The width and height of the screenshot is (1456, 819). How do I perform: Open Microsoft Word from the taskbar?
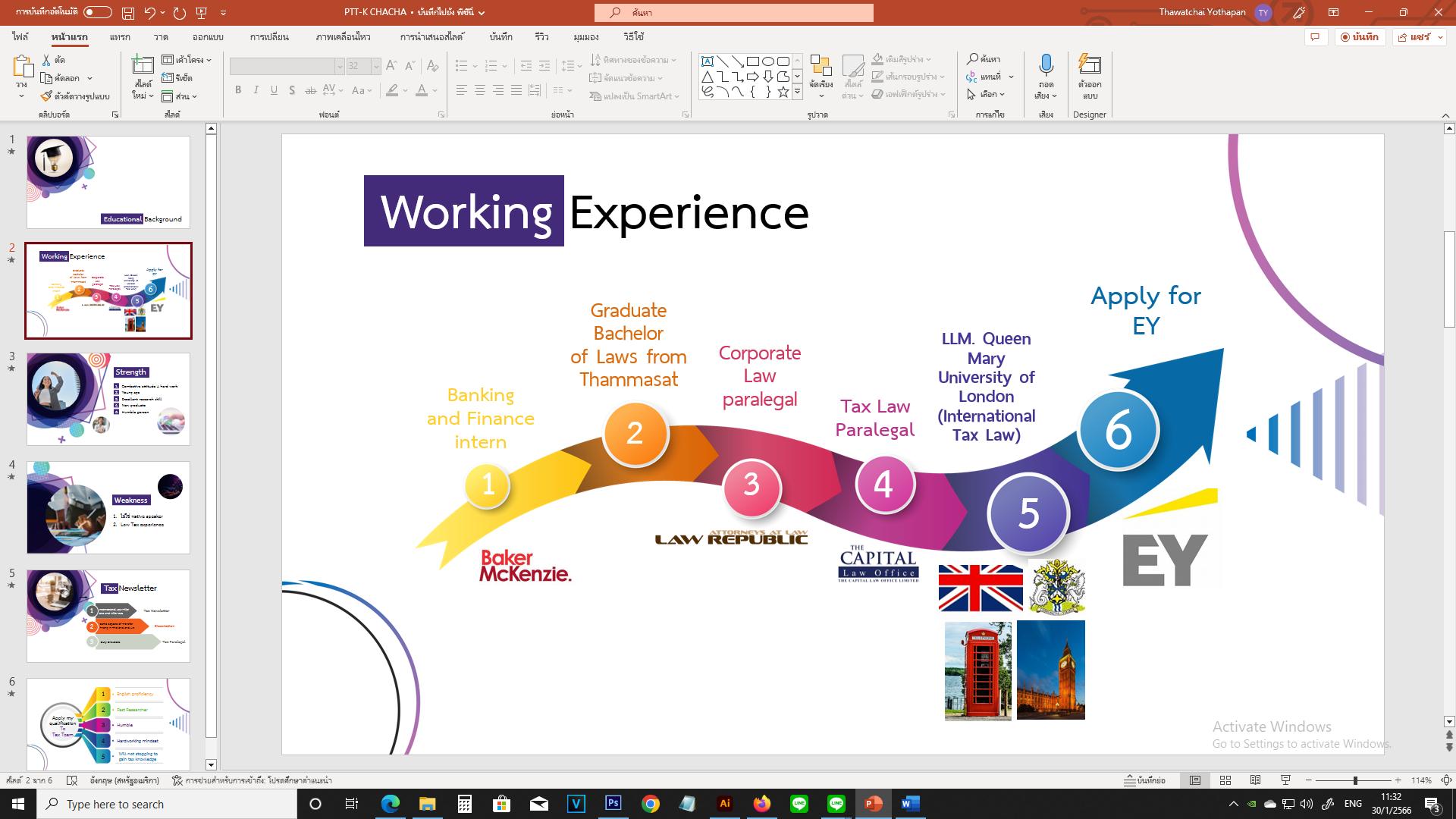910,804
